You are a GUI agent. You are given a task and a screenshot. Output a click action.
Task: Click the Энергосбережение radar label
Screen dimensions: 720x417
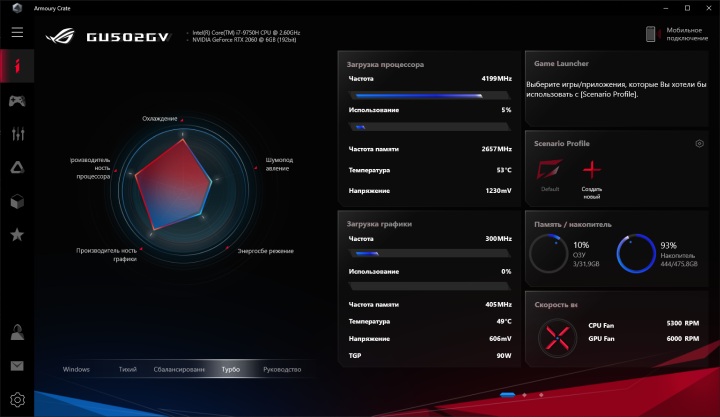click(x=265, y=251)
